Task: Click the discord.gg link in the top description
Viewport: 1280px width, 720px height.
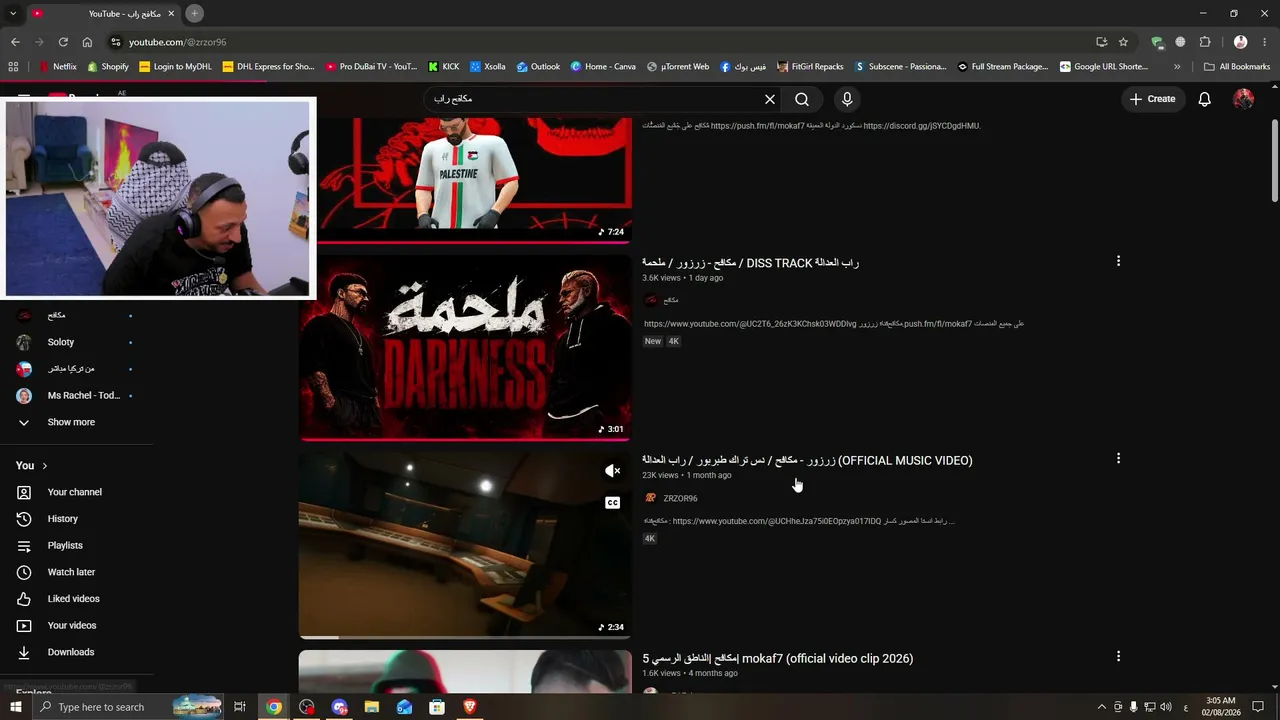Action: (x=922, y=126)
